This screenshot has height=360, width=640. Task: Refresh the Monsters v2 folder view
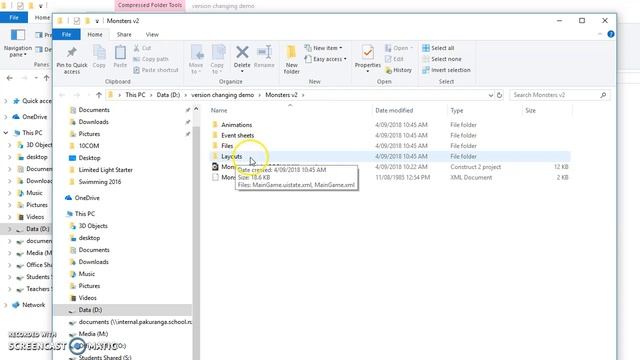[499, 95]
